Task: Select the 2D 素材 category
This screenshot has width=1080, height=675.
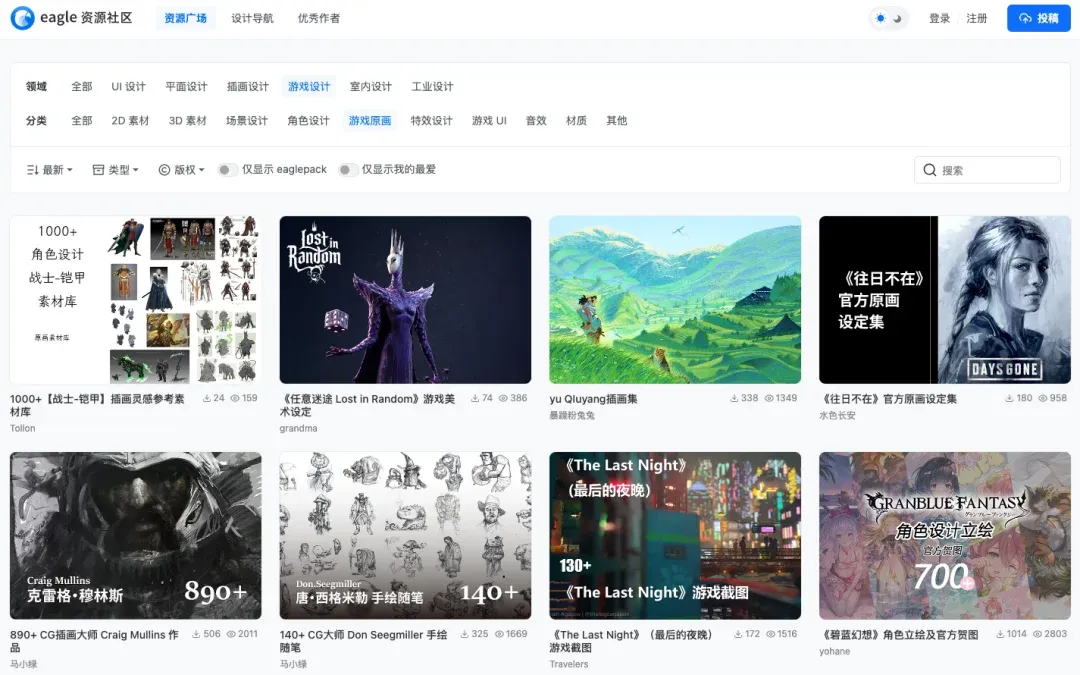Action: [x=130, y=121]
